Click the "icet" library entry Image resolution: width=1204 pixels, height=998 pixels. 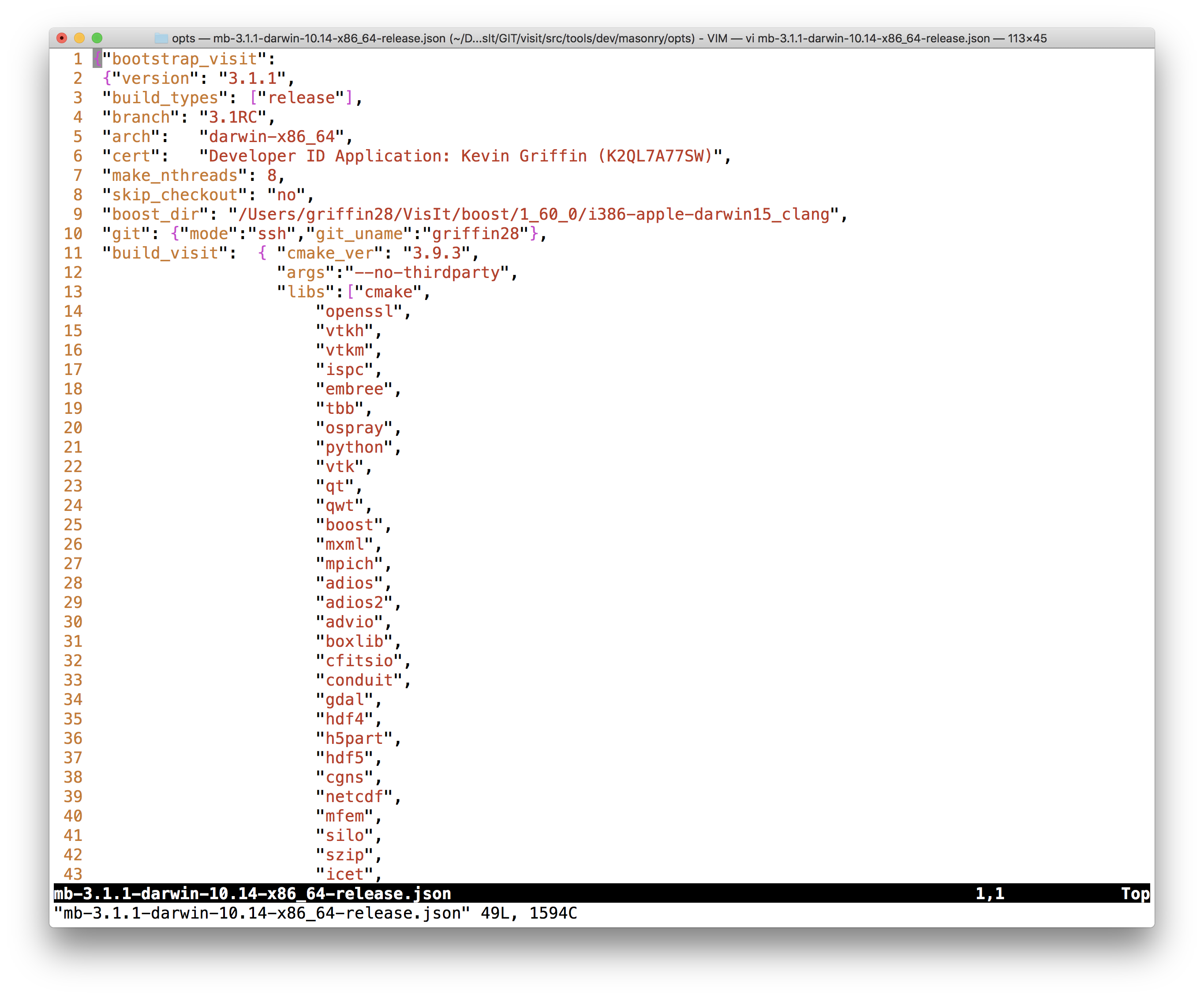[344, 874]
